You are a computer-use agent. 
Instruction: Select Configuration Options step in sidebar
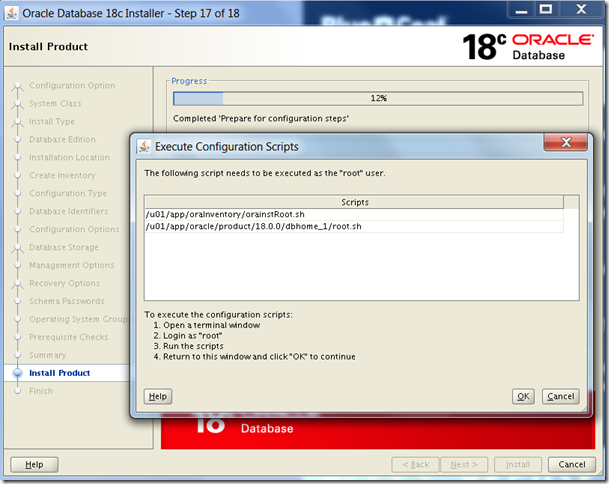tap(74, 229)
